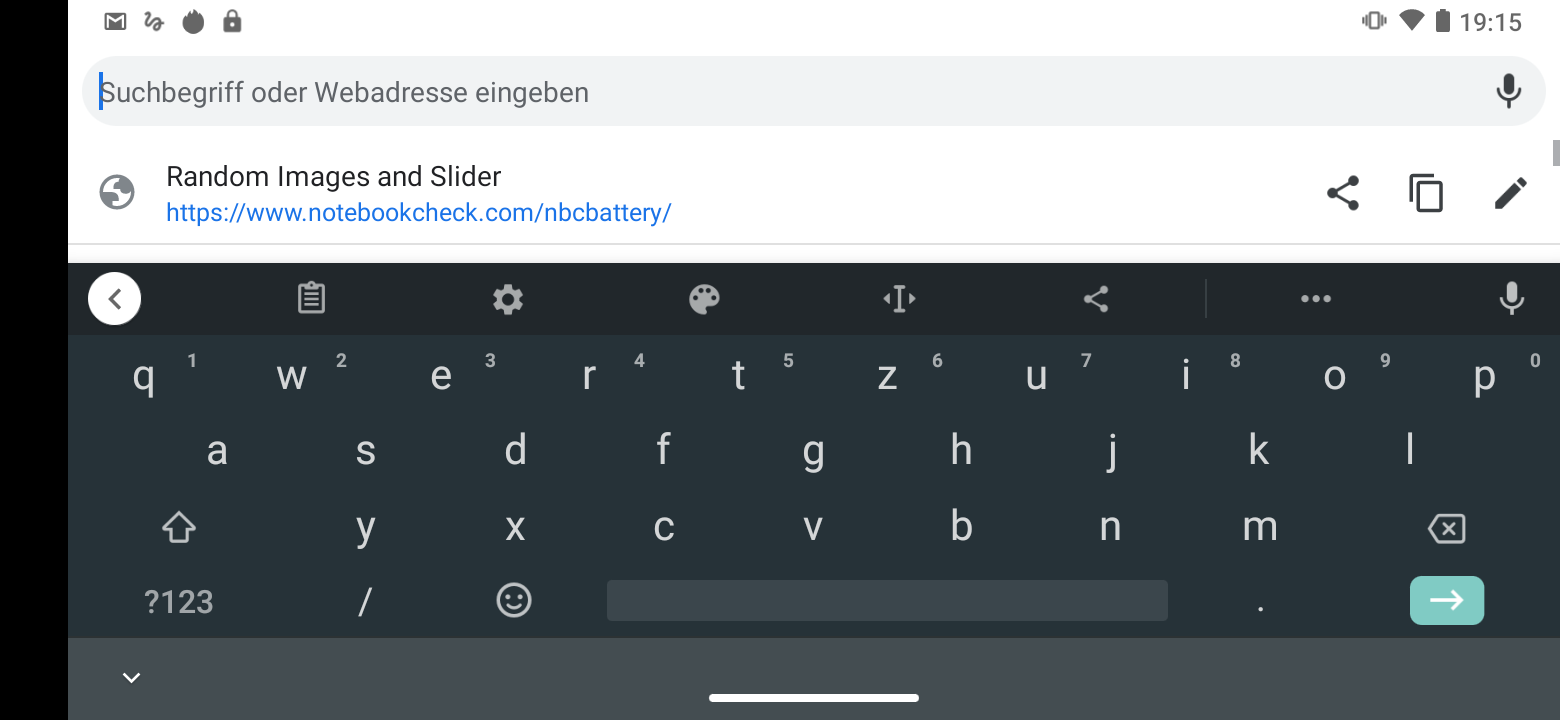Hide the keyboard with the down chevron
1560x720 pixels.
(131, 678)
